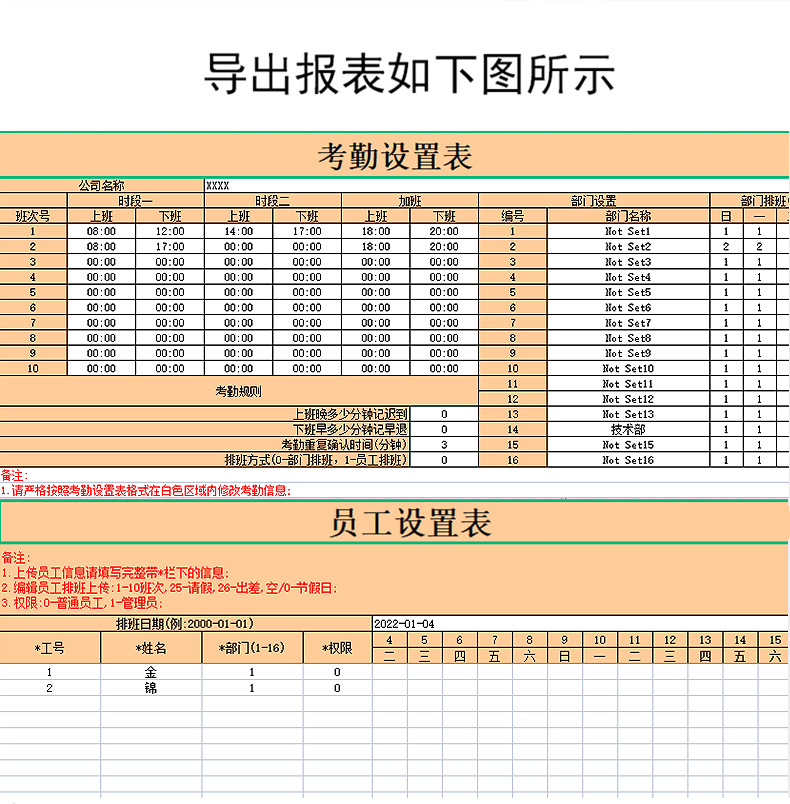Viewport: 790px width, 804px height.
Task: Click shift 1 时段二 上班 time 14:00
Action: (x=238, y=232)
